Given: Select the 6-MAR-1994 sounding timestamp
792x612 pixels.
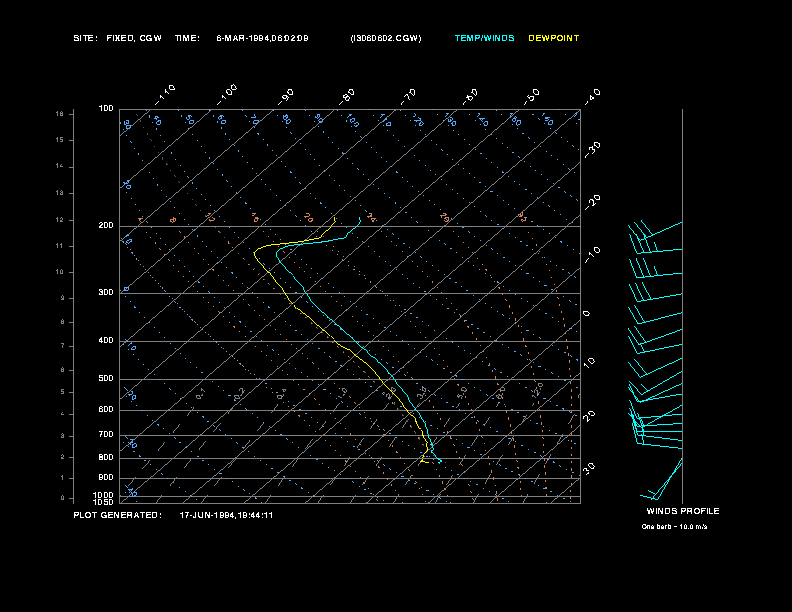Looking at the screenshot, I should click(262, 38).
